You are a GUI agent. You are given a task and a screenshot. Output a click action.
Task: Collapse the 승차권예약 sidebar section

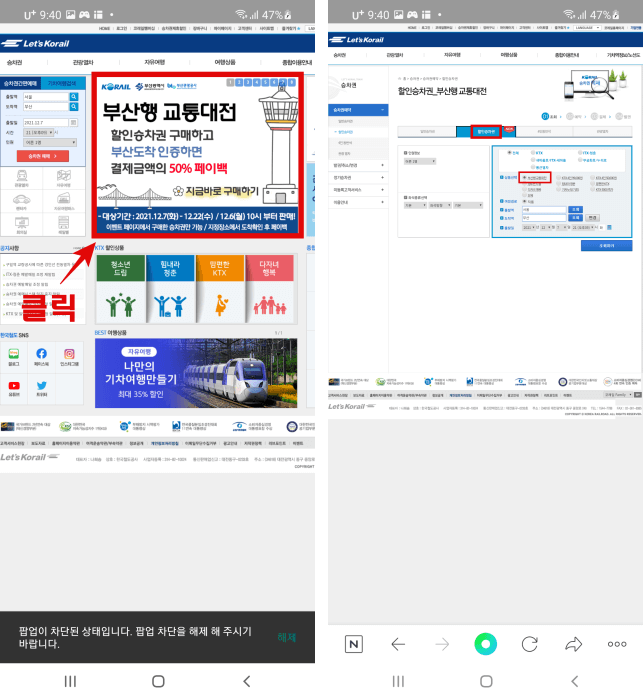pos(358,110)
